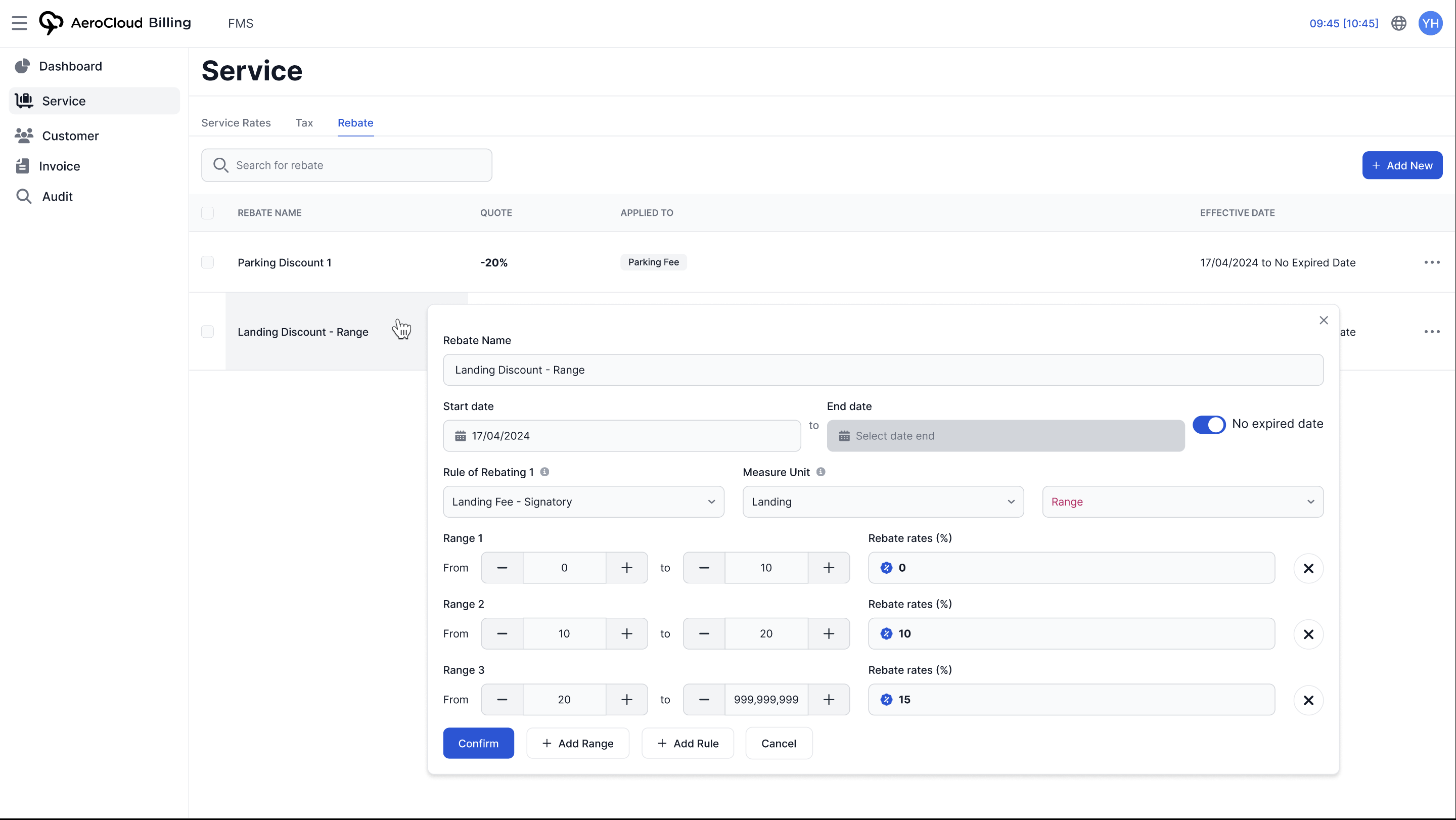
Task: Click info icon beside Measure Unit
Action: (x=821, y=472)
